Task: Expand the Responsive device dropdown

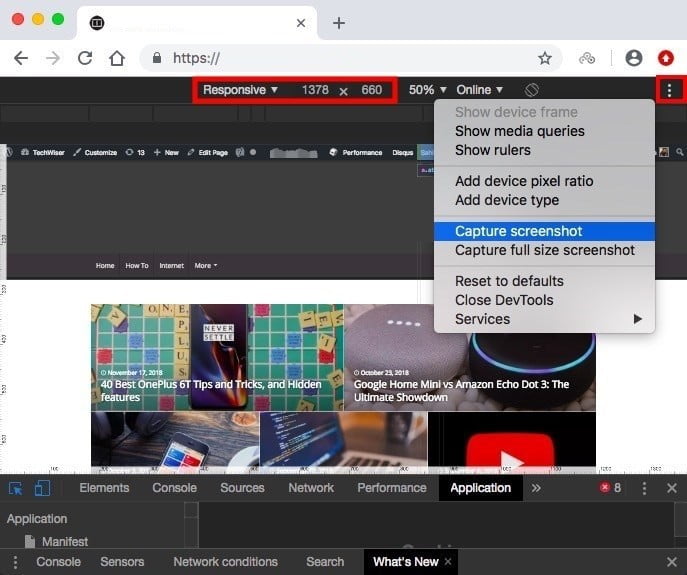Action: point(240,90)
